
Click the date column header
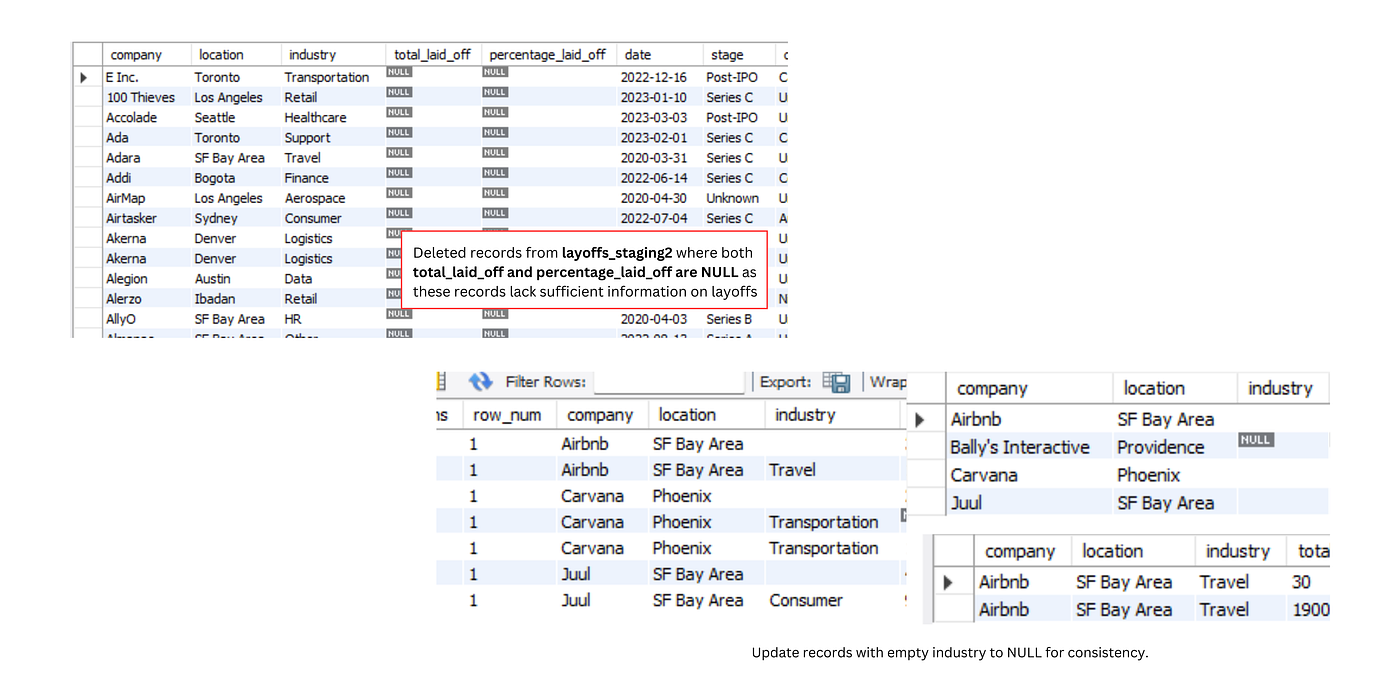[x=638, y=55]
